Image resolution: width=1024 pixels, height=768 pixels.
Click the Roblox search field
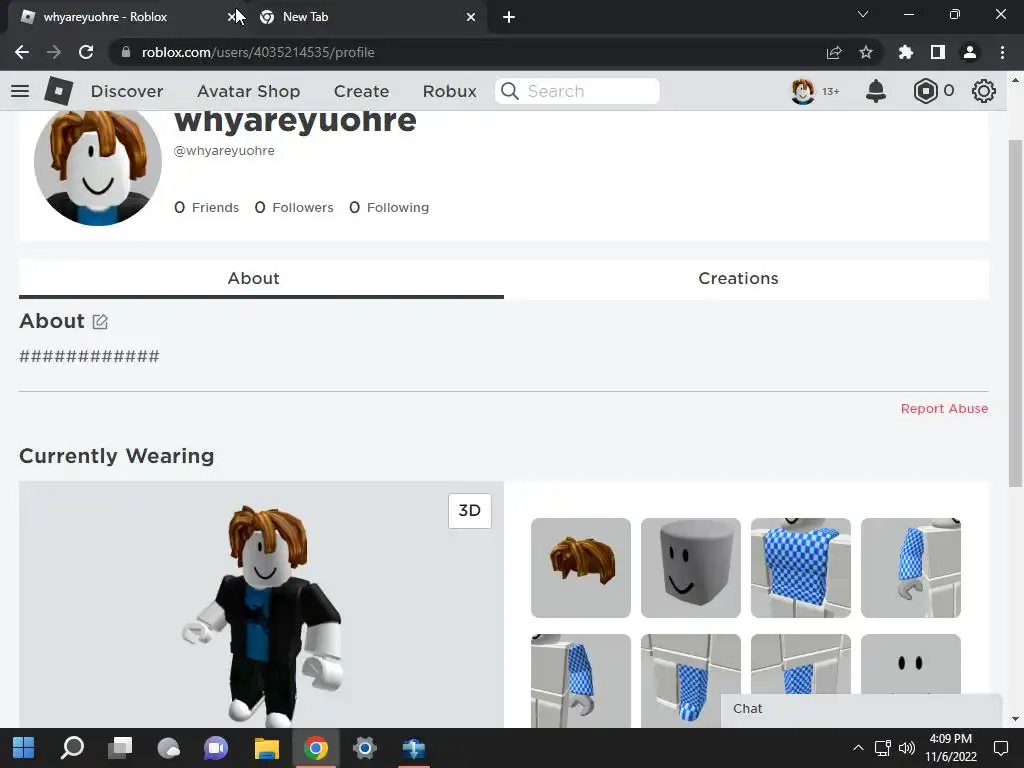(x=577, y=91)
